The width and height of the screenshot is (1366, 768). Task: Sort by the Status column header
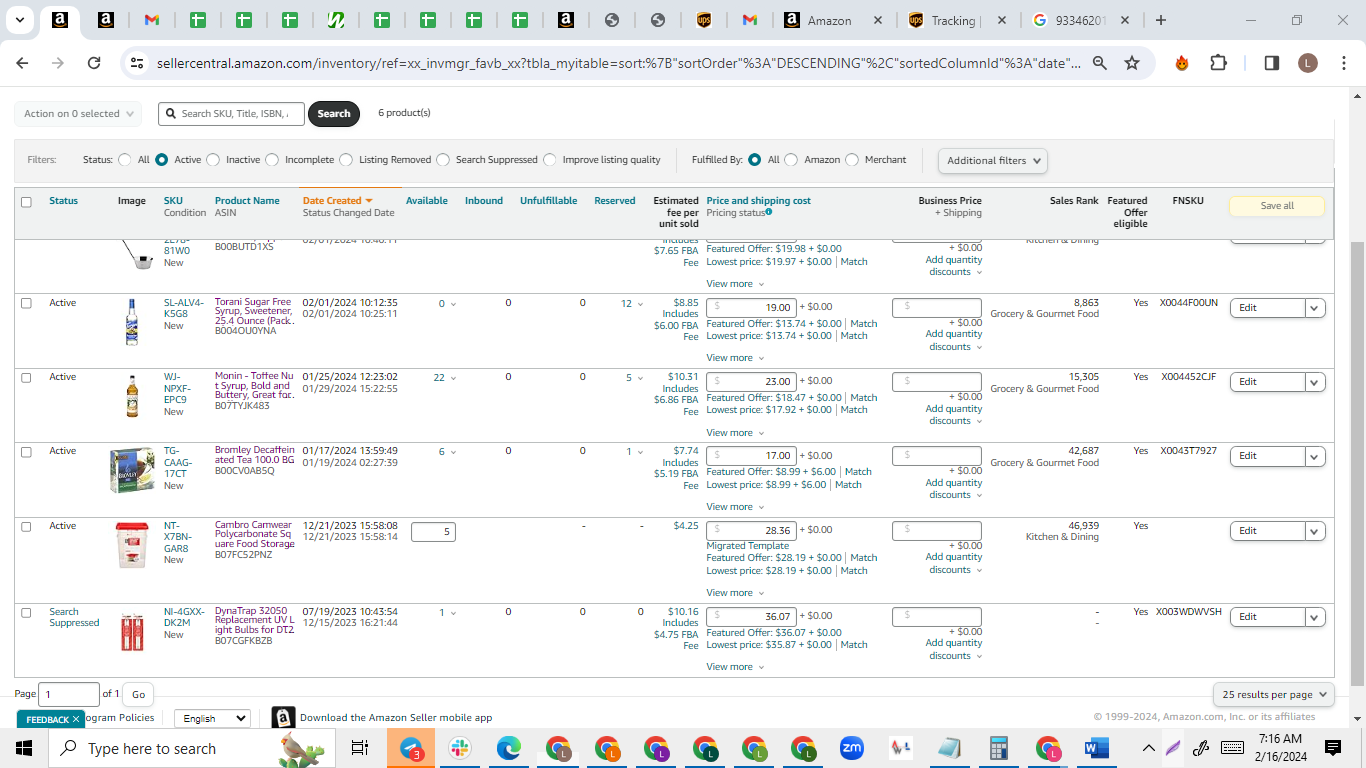click(63, 201)
